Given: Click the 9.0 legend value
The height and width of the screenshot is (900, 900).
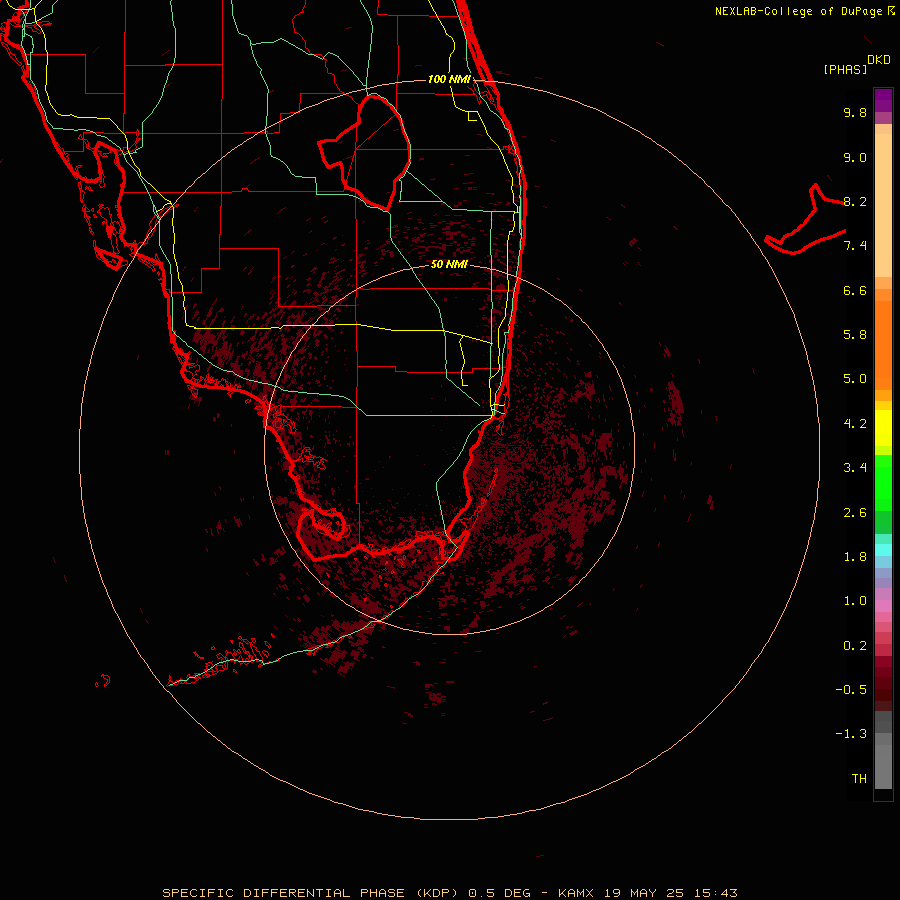Looking at the screenshot, I should [855, 157].
